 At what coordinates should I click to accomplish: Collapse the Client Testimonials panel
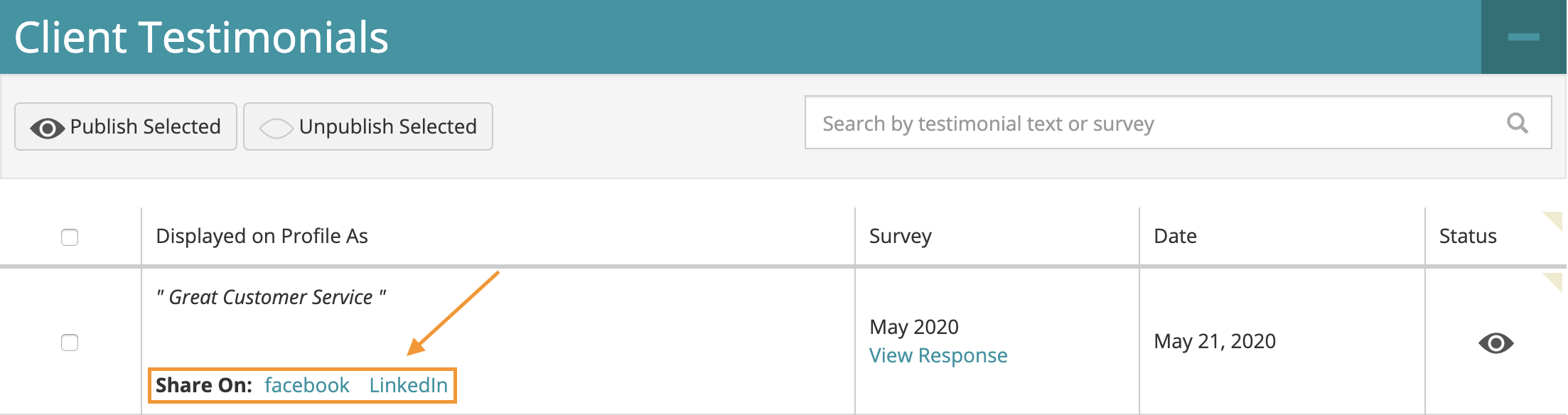[1524, 37]
